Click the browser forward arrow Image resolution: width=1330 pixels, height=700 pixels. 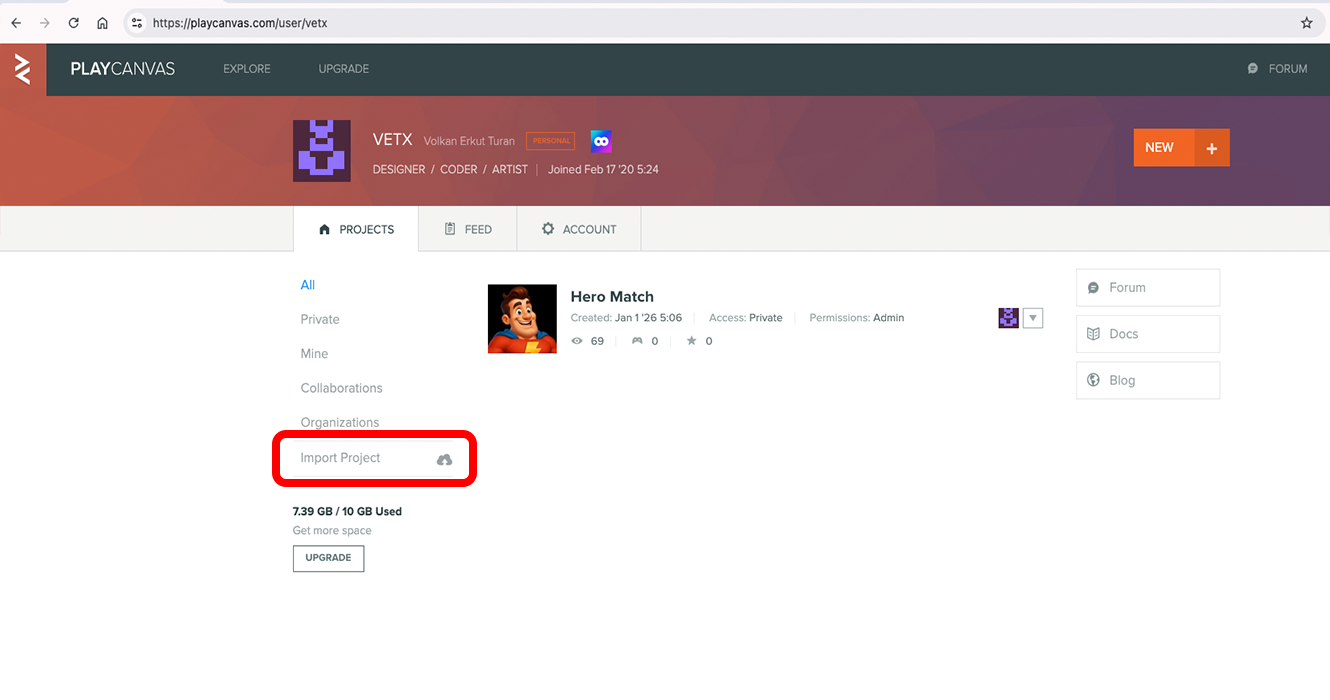pyautogui.click(x=44, y=22)
